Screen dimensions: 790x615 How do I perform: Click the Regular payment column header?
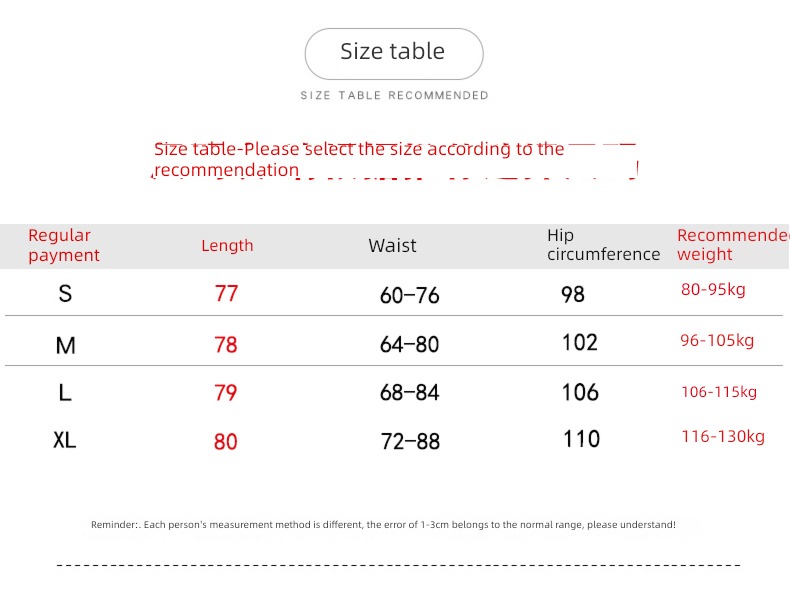point(63,245)
